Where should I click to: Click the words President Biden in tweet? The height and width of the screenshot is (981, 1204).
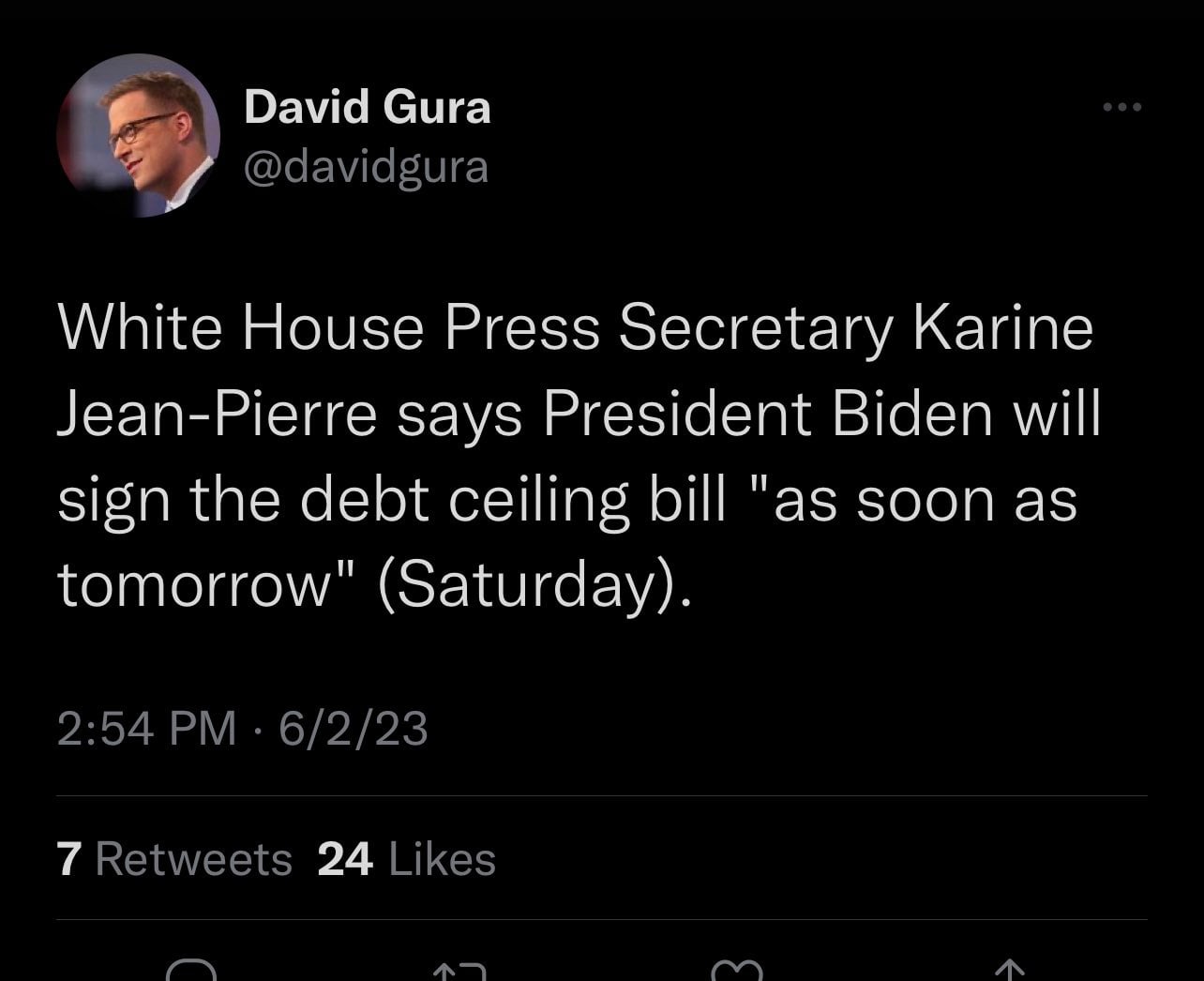766,415
